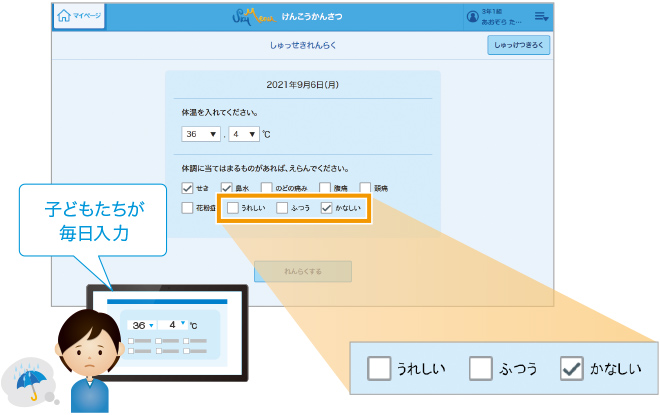This screenshot has height=415, width=660.
Task: Check small うれしい checkbox inside the form
Action: coord(233,208)
